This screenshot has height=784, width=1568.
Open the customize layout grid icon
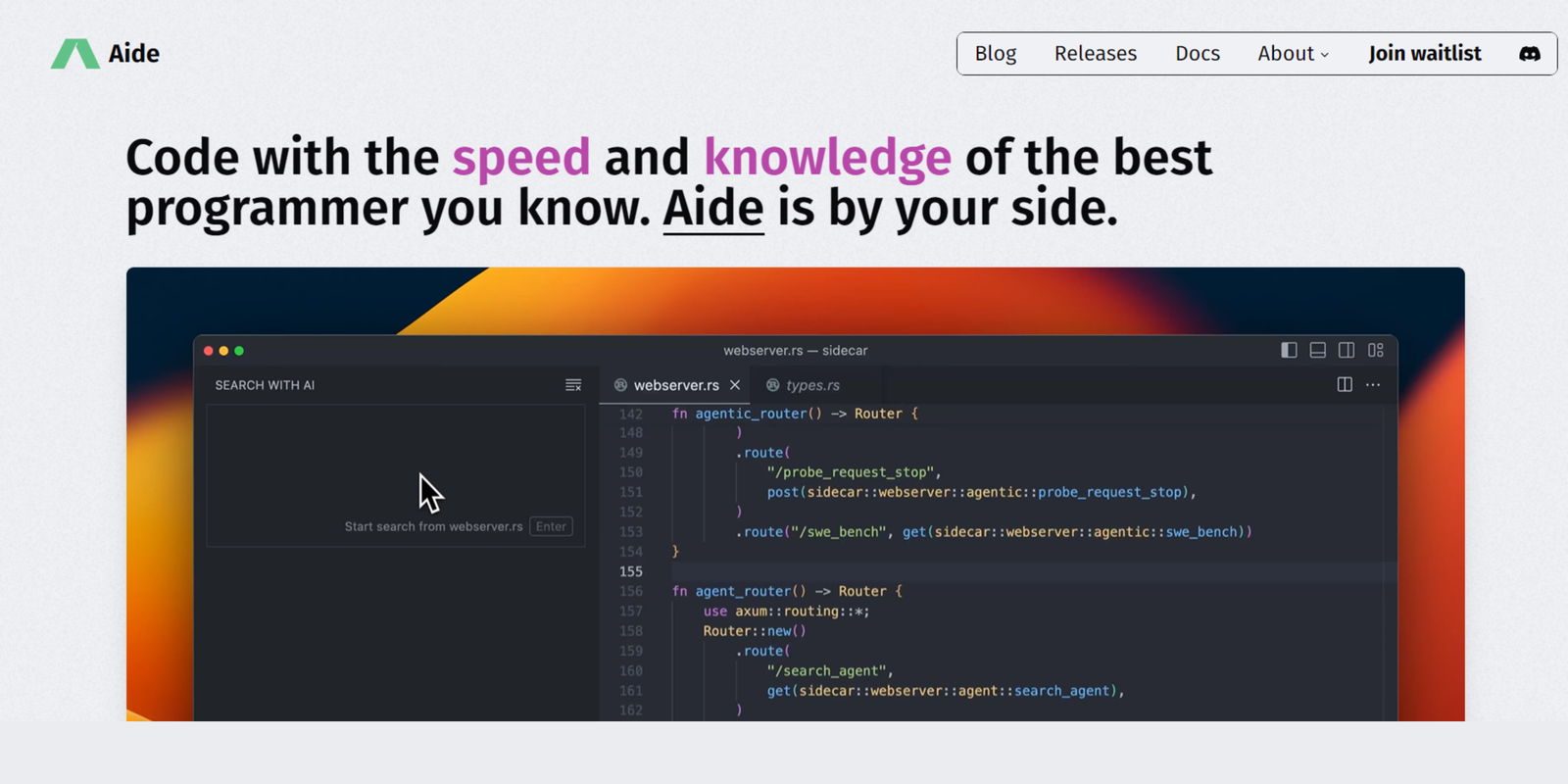1376,350
